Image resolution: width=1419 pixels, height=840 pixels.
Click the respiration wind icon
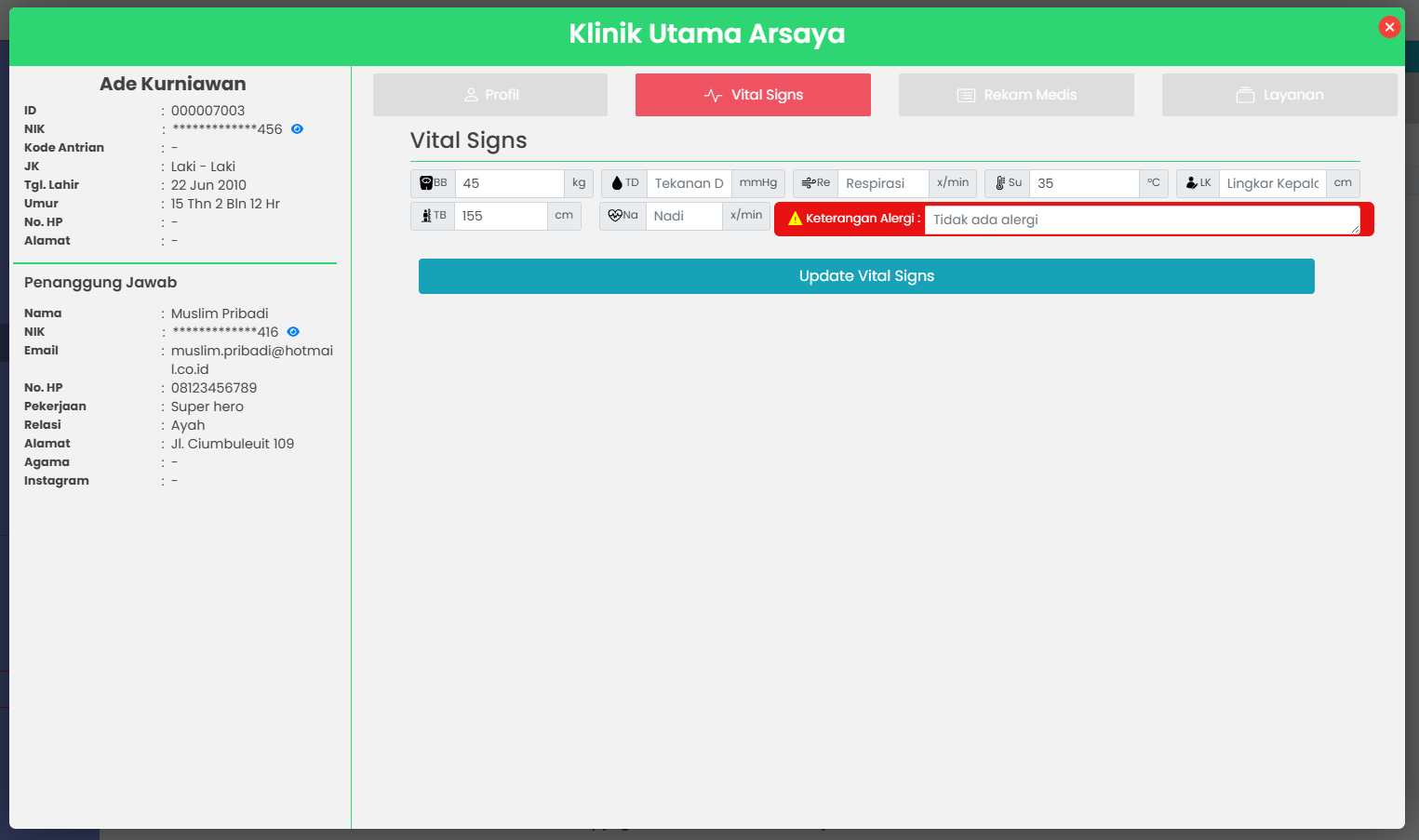click(808, 183)
